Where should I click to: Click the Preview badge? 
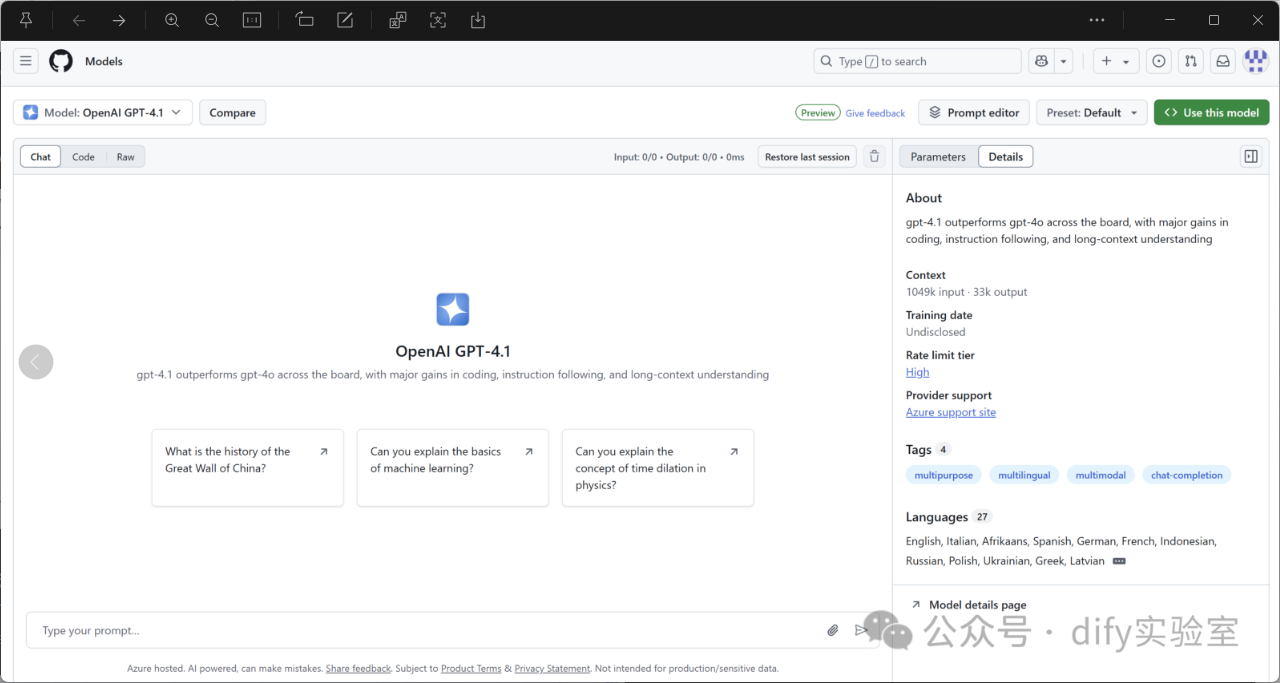818,113
